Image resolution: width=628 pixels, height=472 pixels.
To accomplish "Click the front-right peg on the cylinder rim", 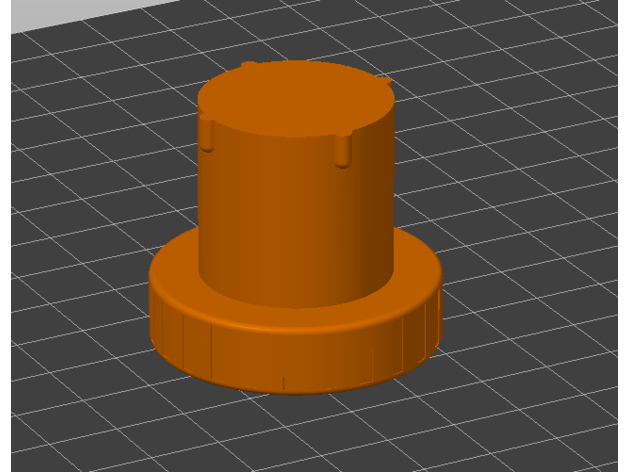I will click(342, 150).
